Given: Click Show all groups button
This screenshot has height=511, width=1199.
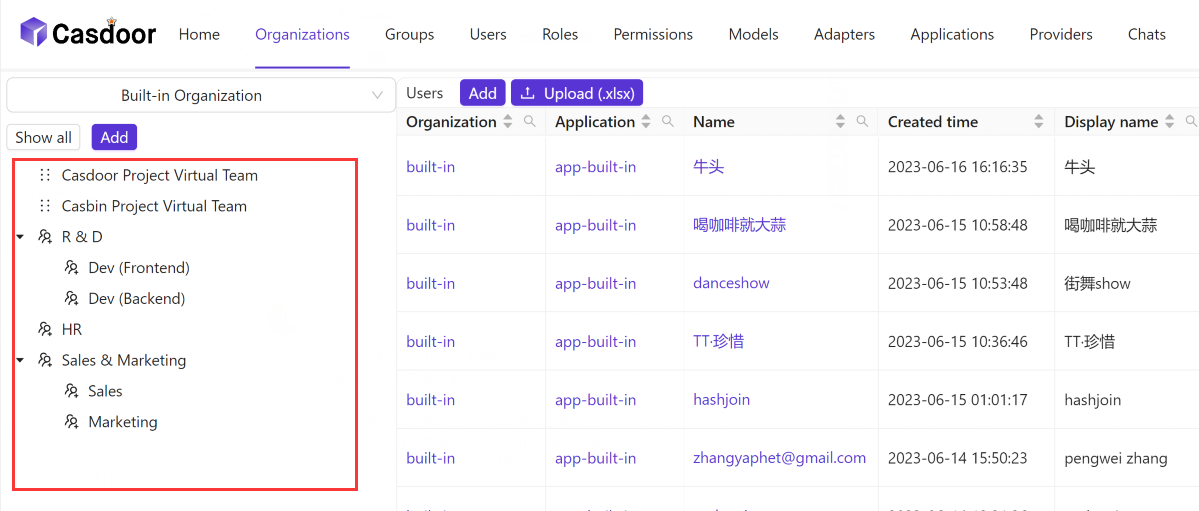Looking at the screenshot, I should 43,138.
